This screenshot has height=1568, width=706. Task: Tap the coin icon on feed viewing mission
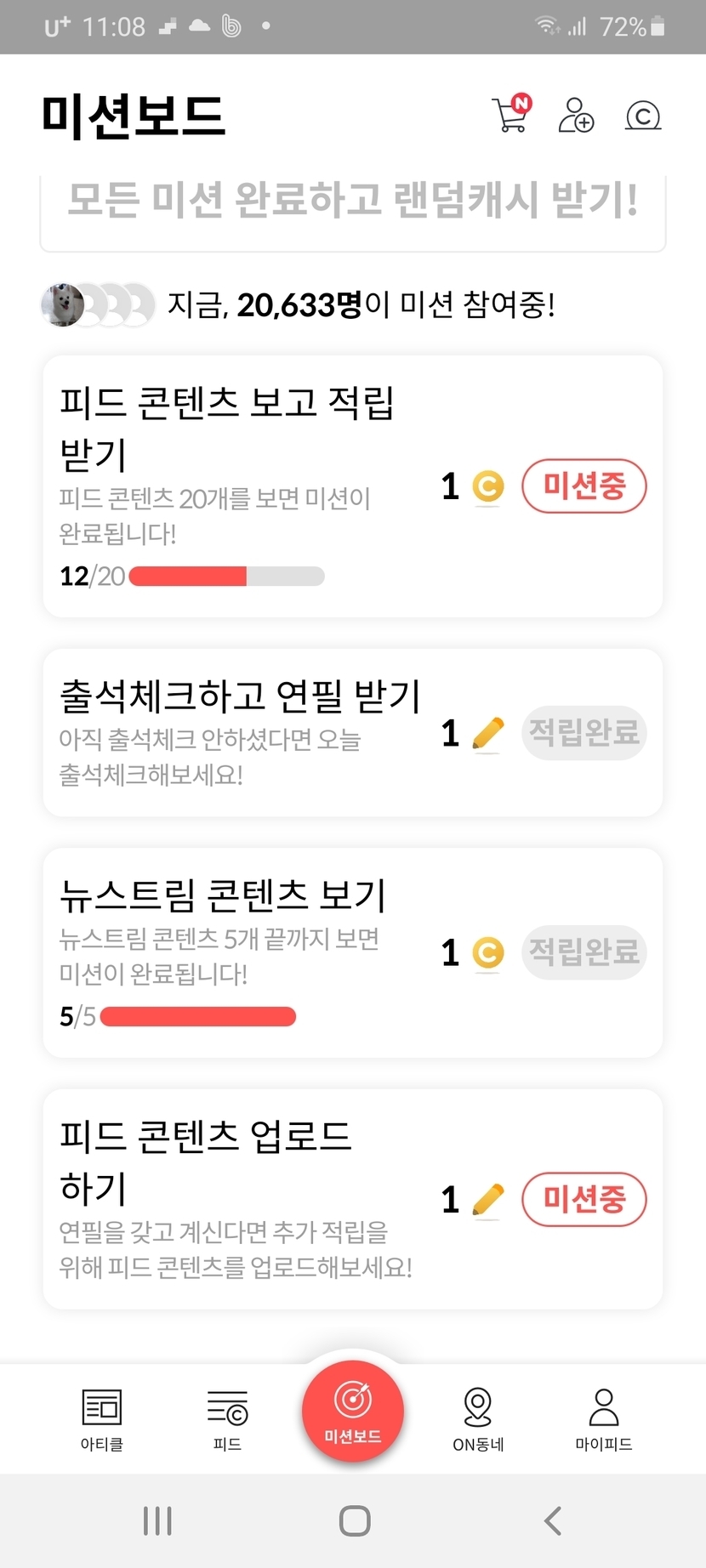point(487,486)
